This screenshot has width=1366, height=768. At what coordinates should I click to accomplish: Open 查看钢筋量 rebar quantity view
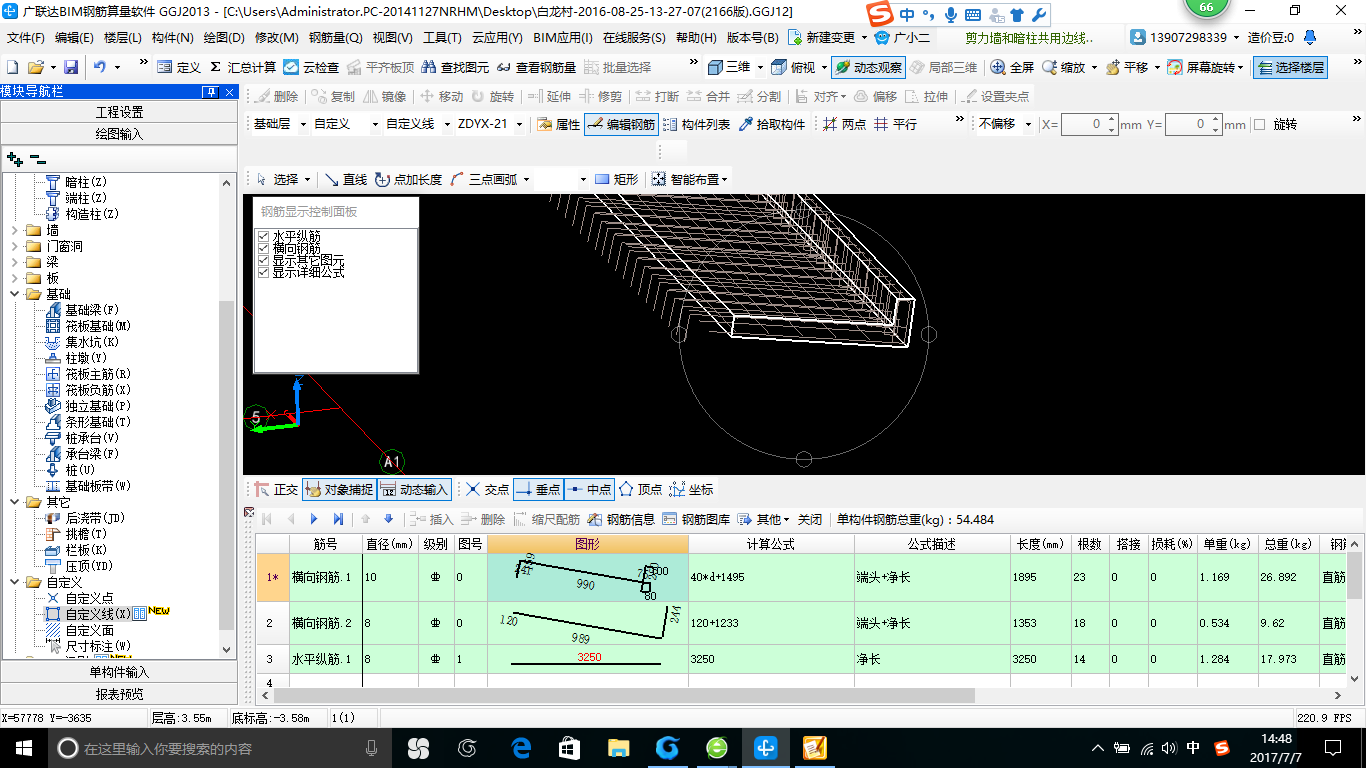click(x=536, y=67)
